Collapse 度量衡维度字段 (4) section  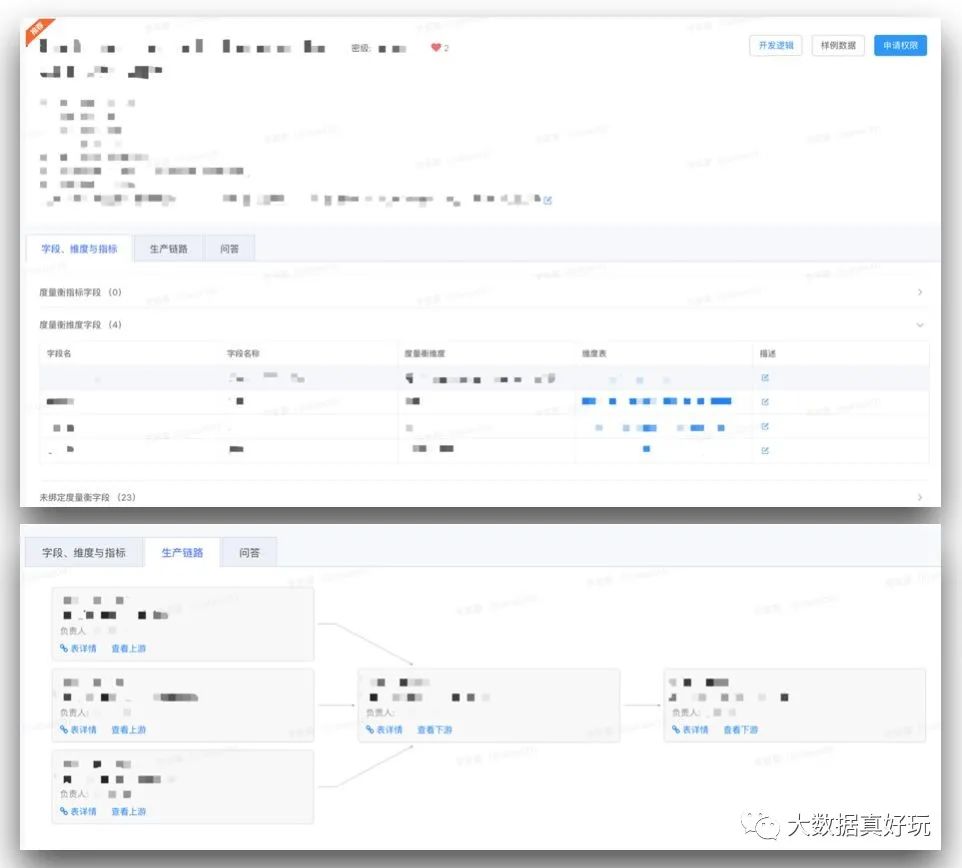[482, 325]
